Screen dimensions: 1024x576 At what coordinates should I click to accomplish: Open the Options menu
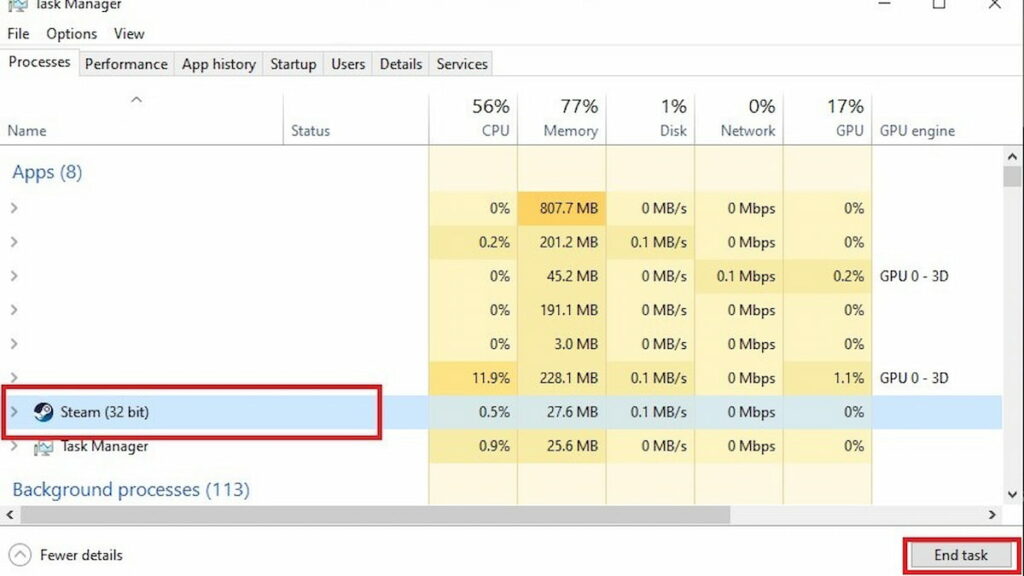(x=71, y=34)
